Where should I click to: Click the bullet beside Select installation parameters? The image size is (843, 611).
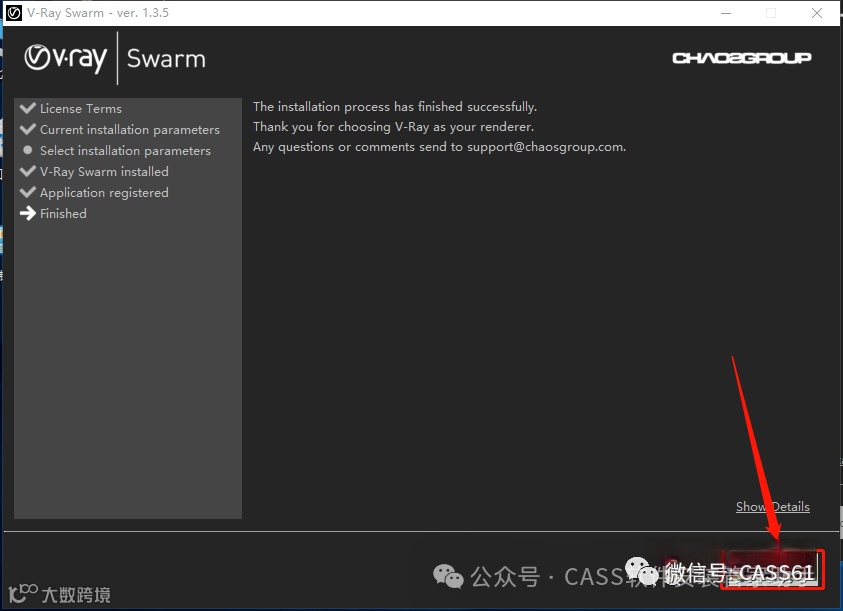pos(28,150)
